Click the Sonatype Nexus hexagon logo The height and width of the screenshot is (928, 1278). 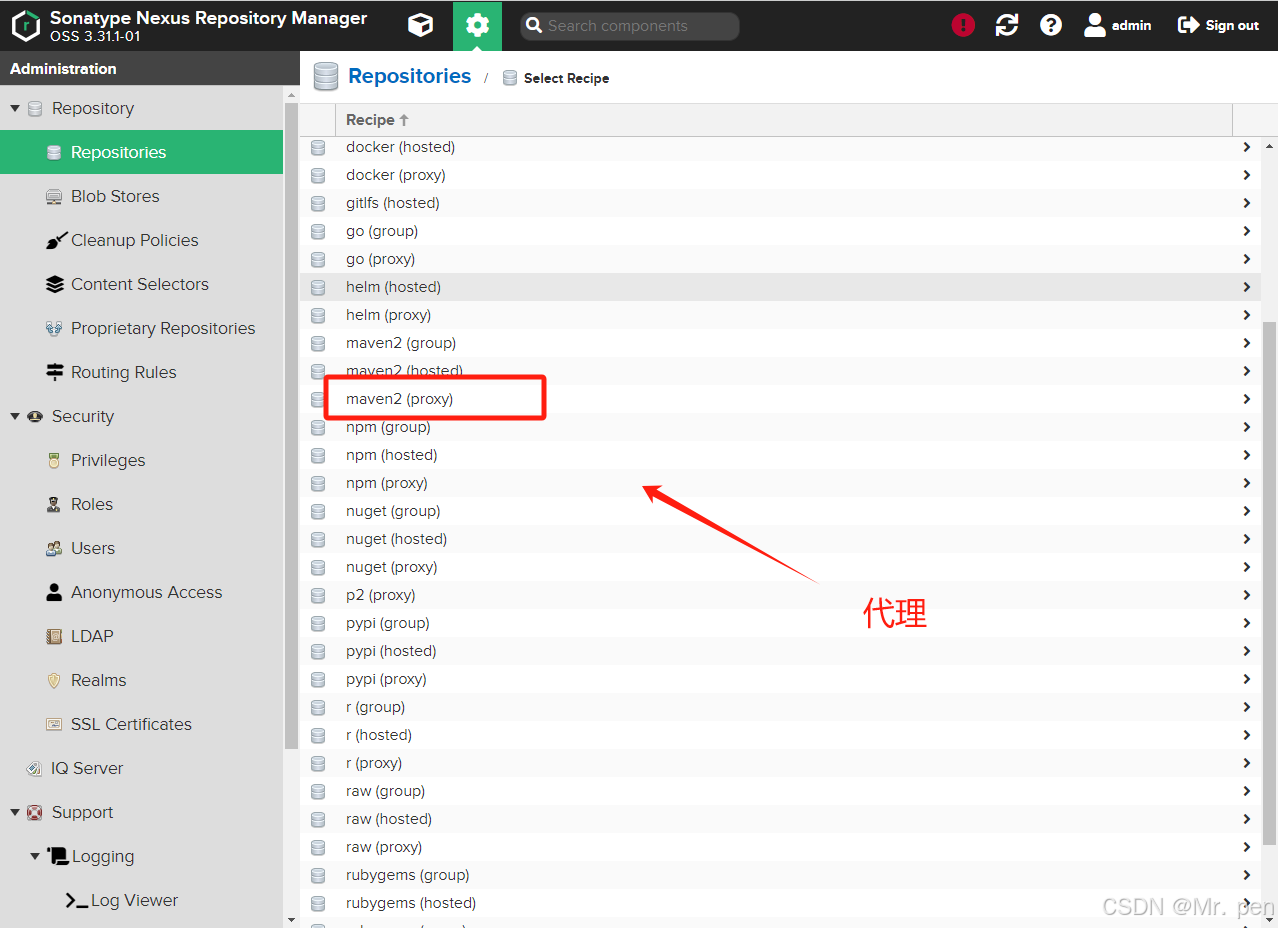click(x=26, y=26)
